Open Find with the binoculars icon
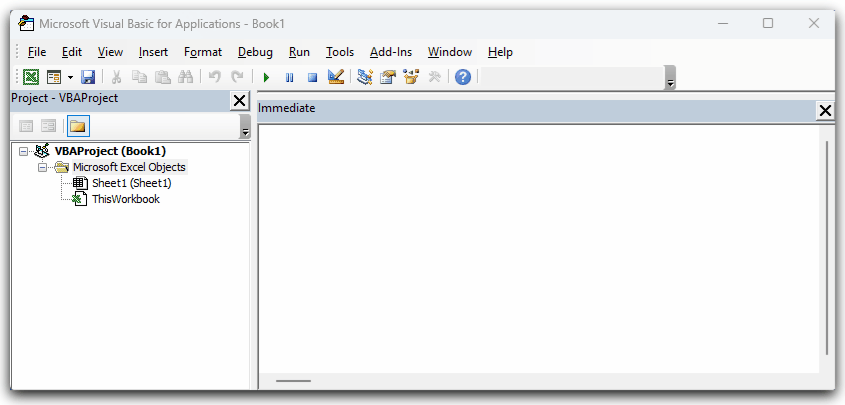The height and width of the screenshot is (405, 845). tap(185, 78)
